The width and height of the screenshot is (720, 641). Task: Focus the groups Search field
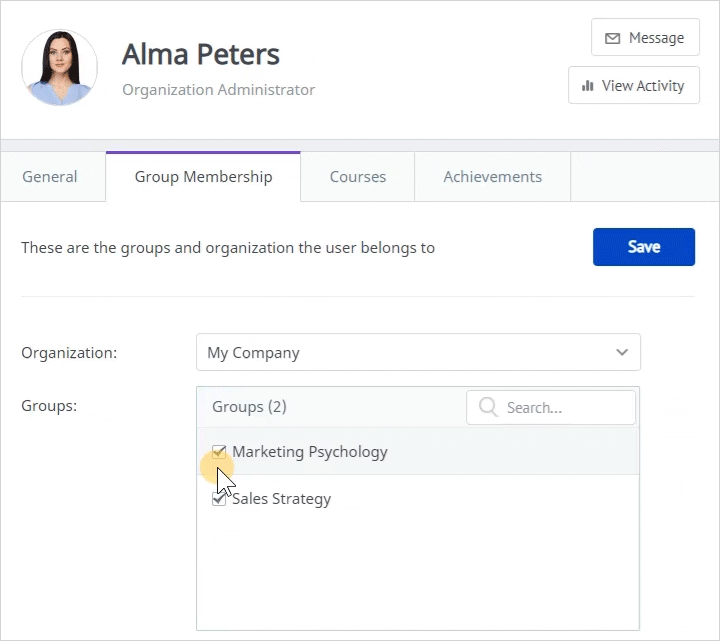click(x=551, y=407)
